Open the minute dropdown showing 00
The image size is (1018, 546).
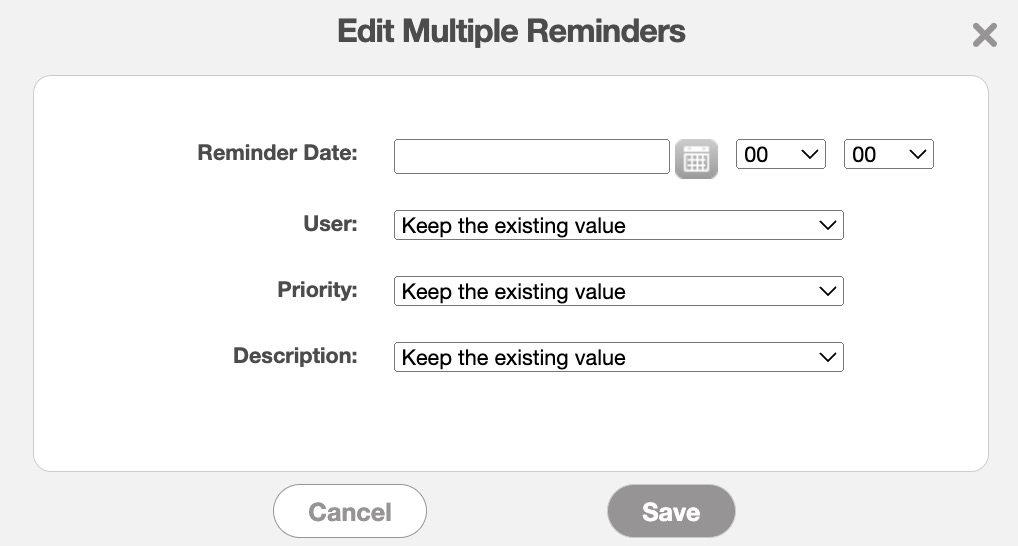[x=888, y=155]
